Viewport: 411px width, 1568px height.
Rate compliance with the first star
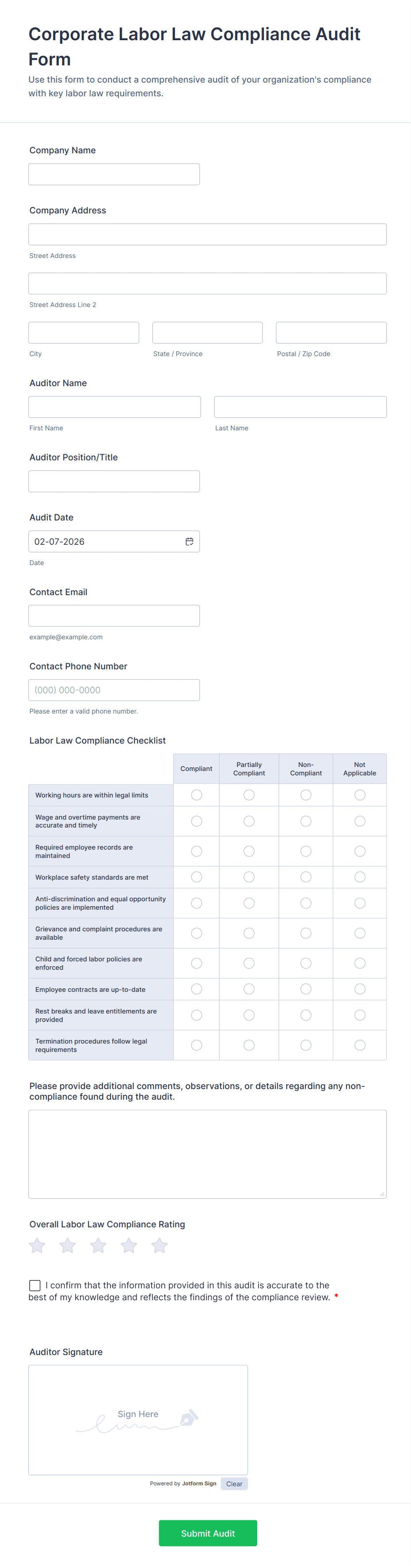(37, 1246)
